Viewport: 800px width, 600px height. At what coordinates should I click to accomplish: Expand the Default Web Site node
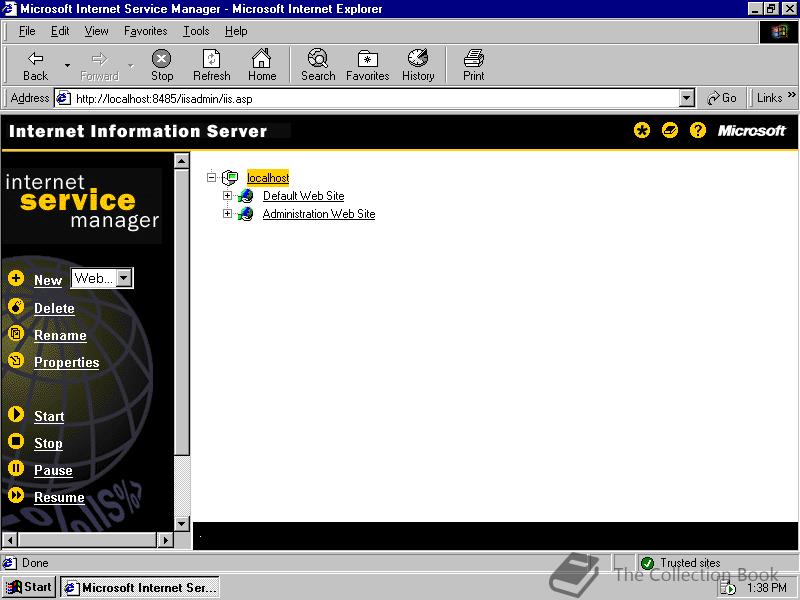pyautogui.click(x=228, y=195)
